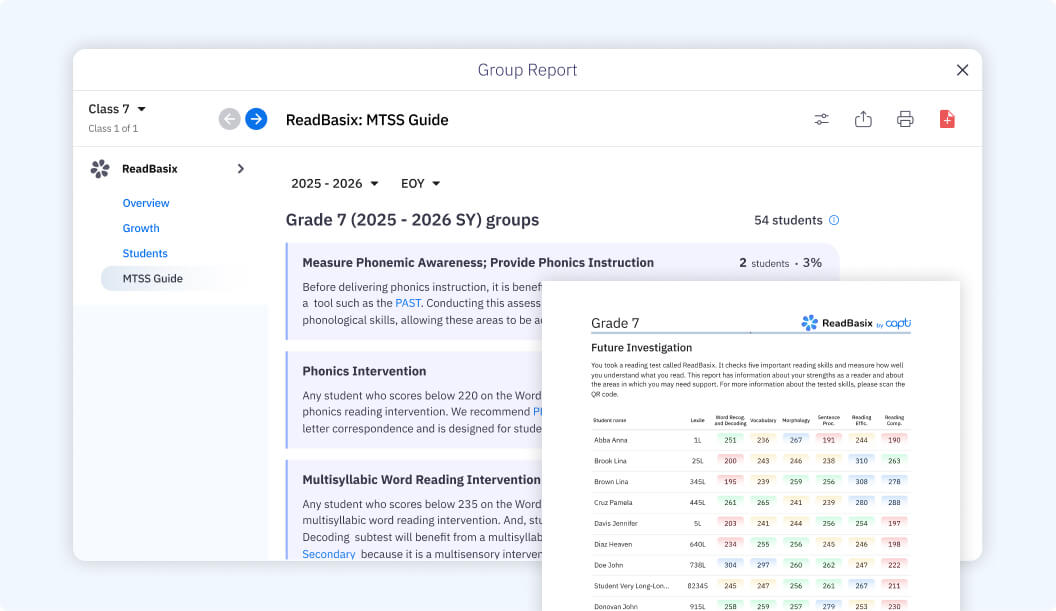Click the '2 students · 3%' count
1056x611 pixels.
point(780,263)
